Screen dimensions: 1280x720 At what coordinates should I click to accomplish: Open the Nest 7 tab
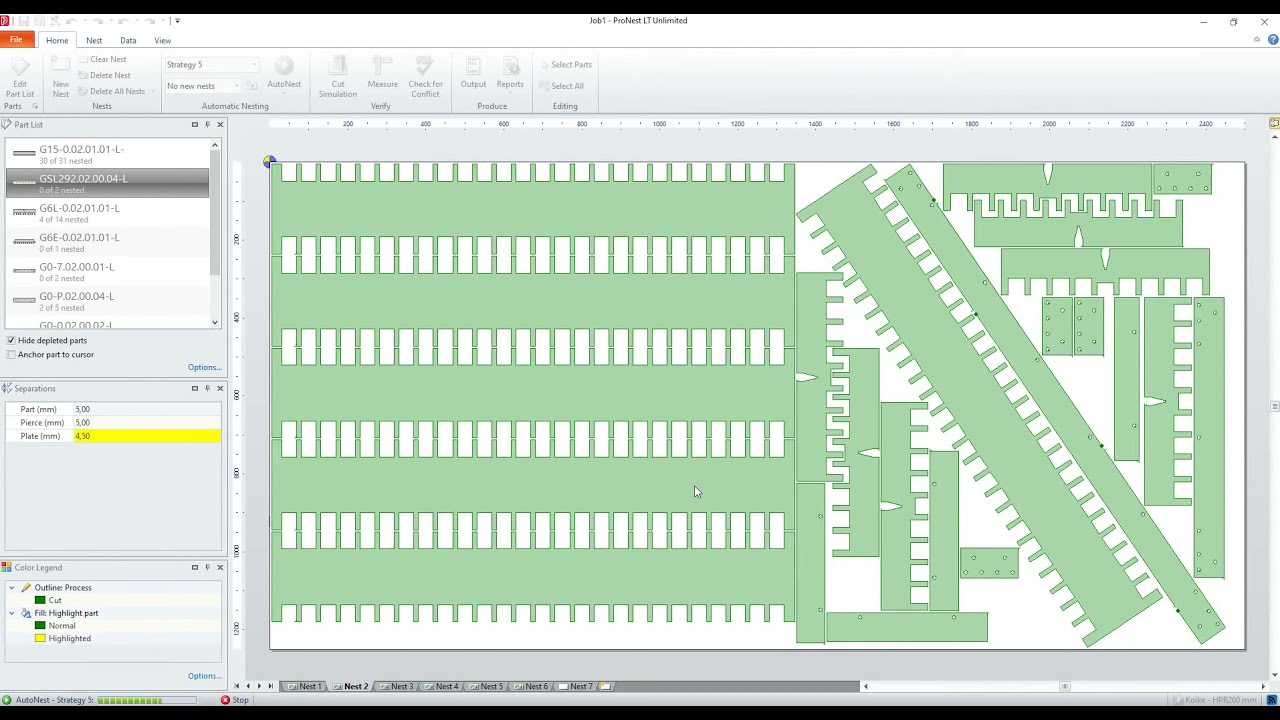click(x=576, y=686)
